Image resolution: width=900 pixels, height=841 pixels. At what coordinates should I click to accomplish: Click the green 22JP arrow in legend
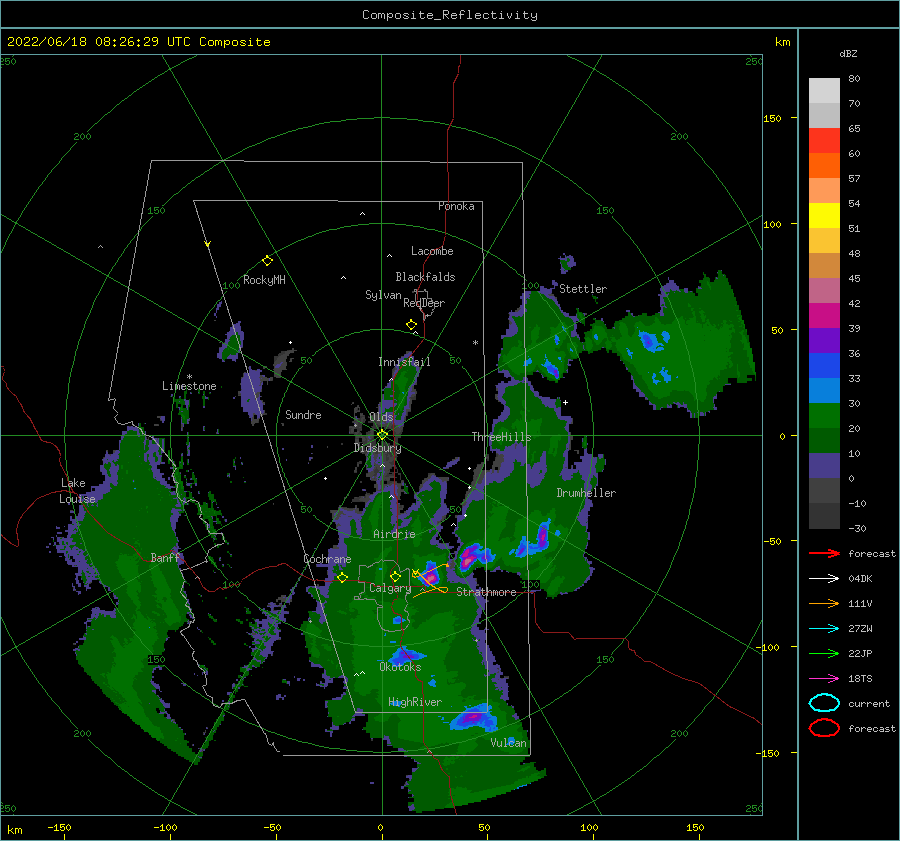click(825, 653)
